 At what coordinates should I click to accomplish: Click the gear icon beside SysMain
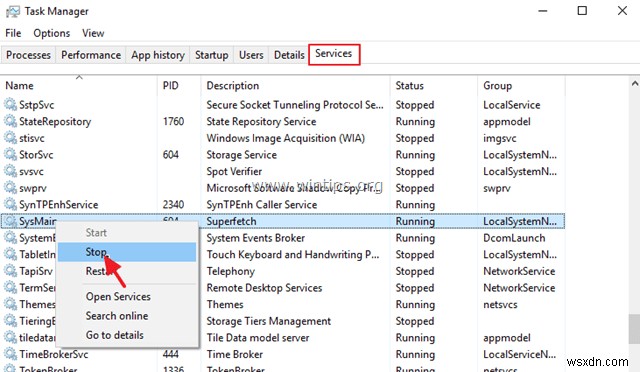[10, 221]
